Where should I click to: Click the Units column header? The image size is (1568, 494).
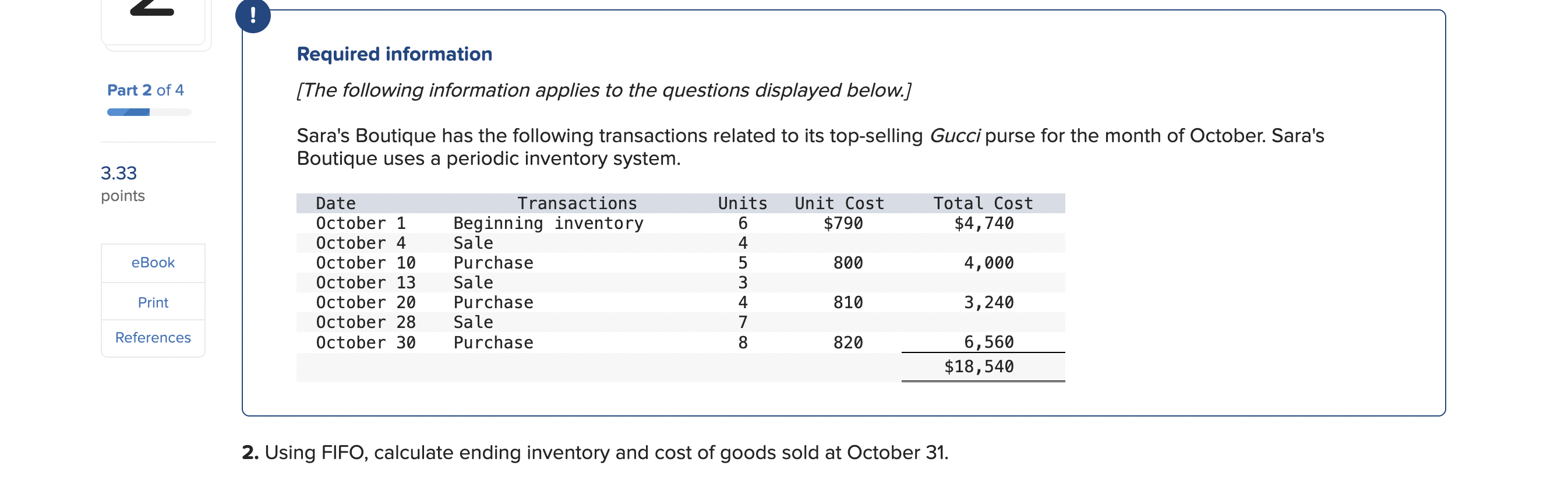pos(742,203)
